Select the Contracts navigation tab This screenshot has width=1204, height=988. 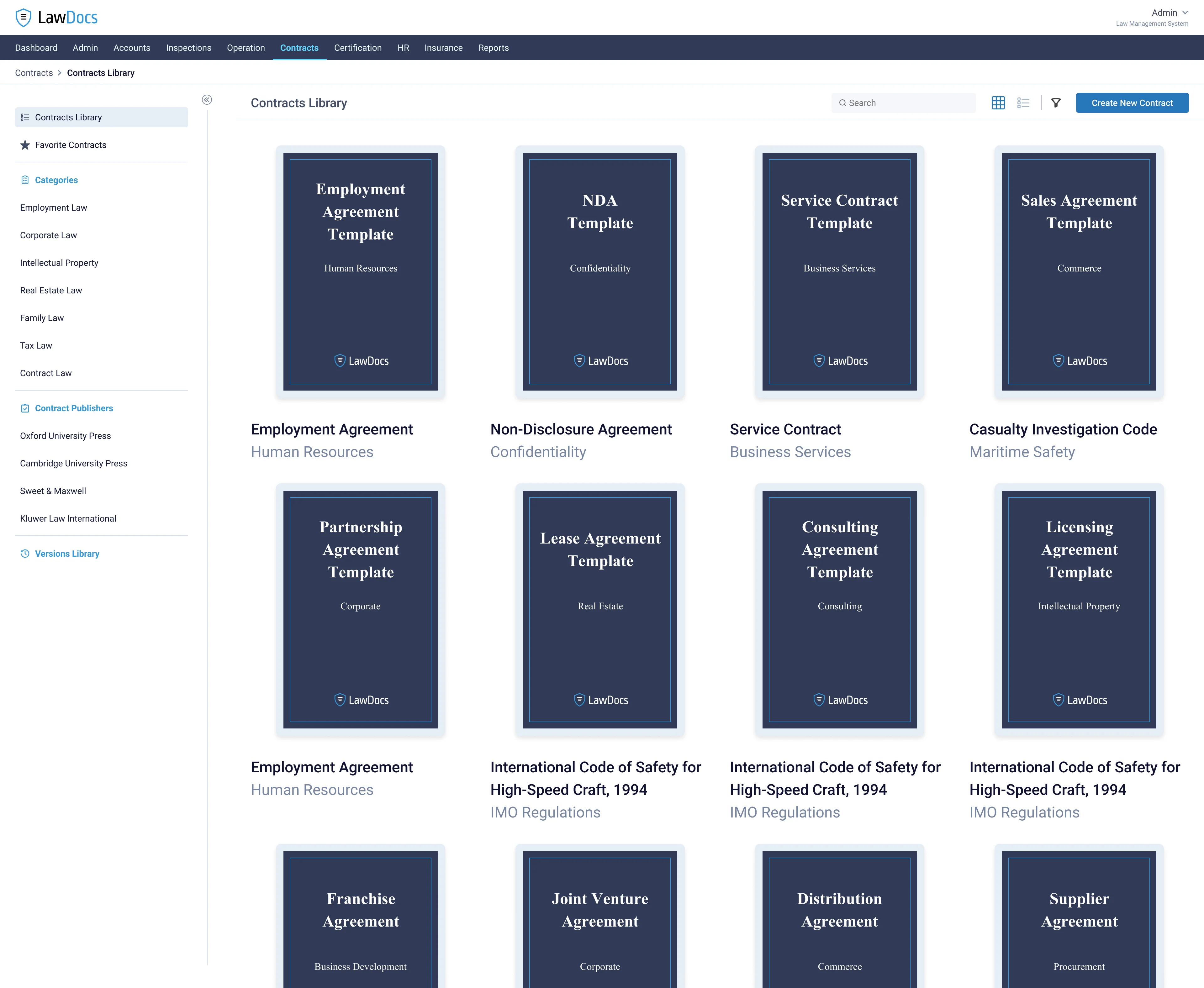click(x=299, y=47)
